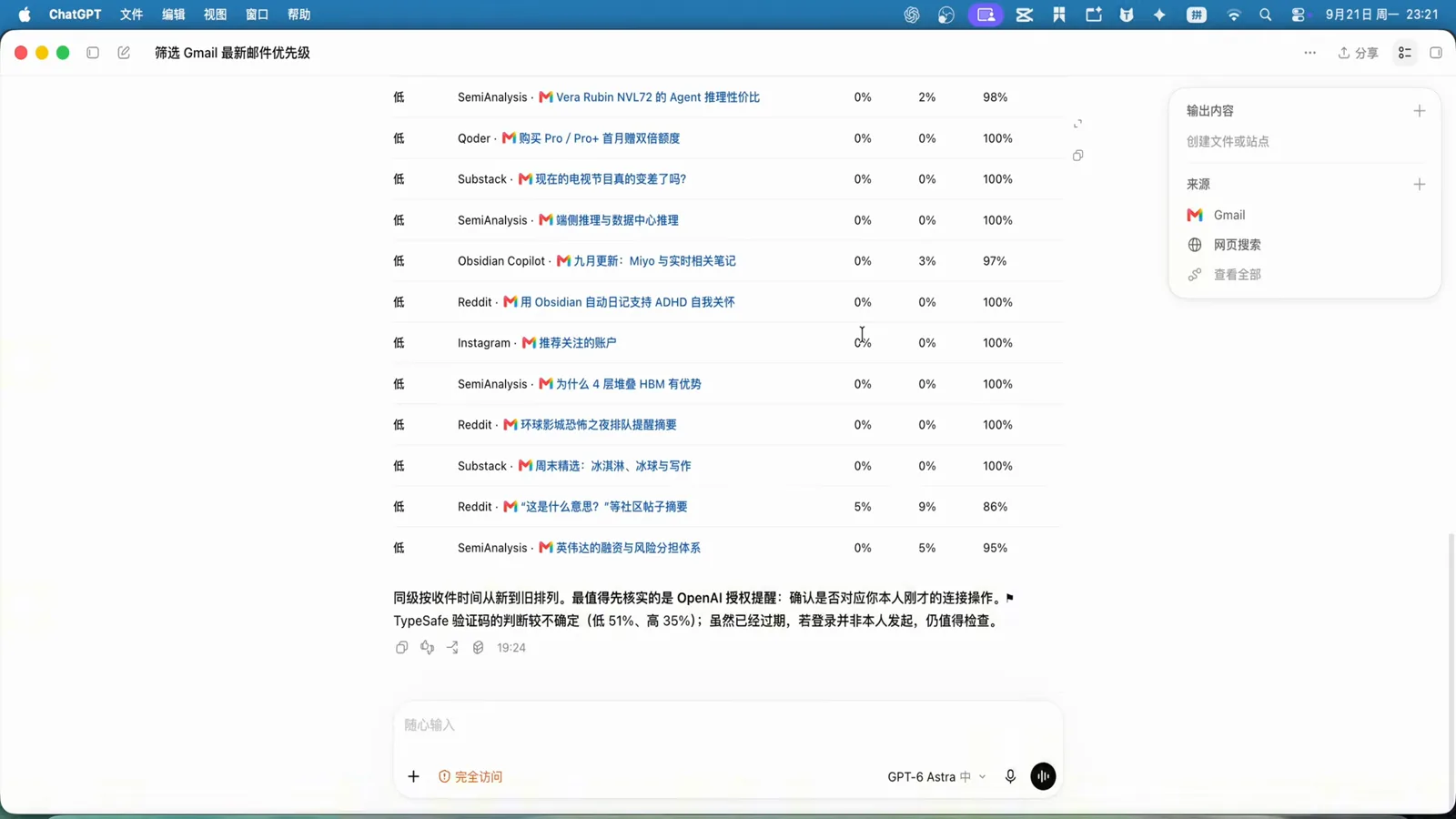Add new output with plus icon
This screenshot has height=819, width=1456.
coord(1419,111)
